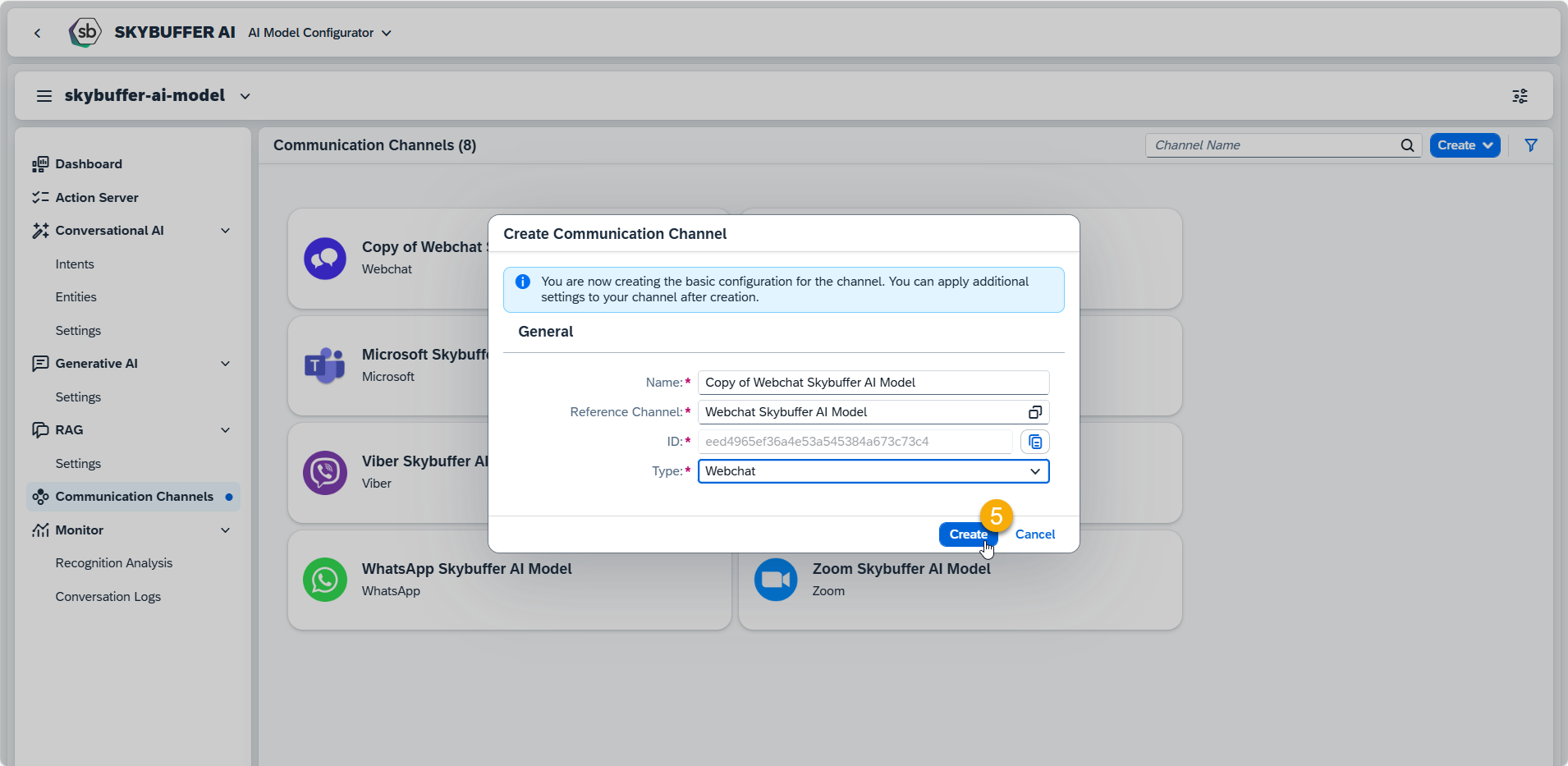Select Monitor menu item
This screenshot has width=1568, height=766.
tap(79, 530)
